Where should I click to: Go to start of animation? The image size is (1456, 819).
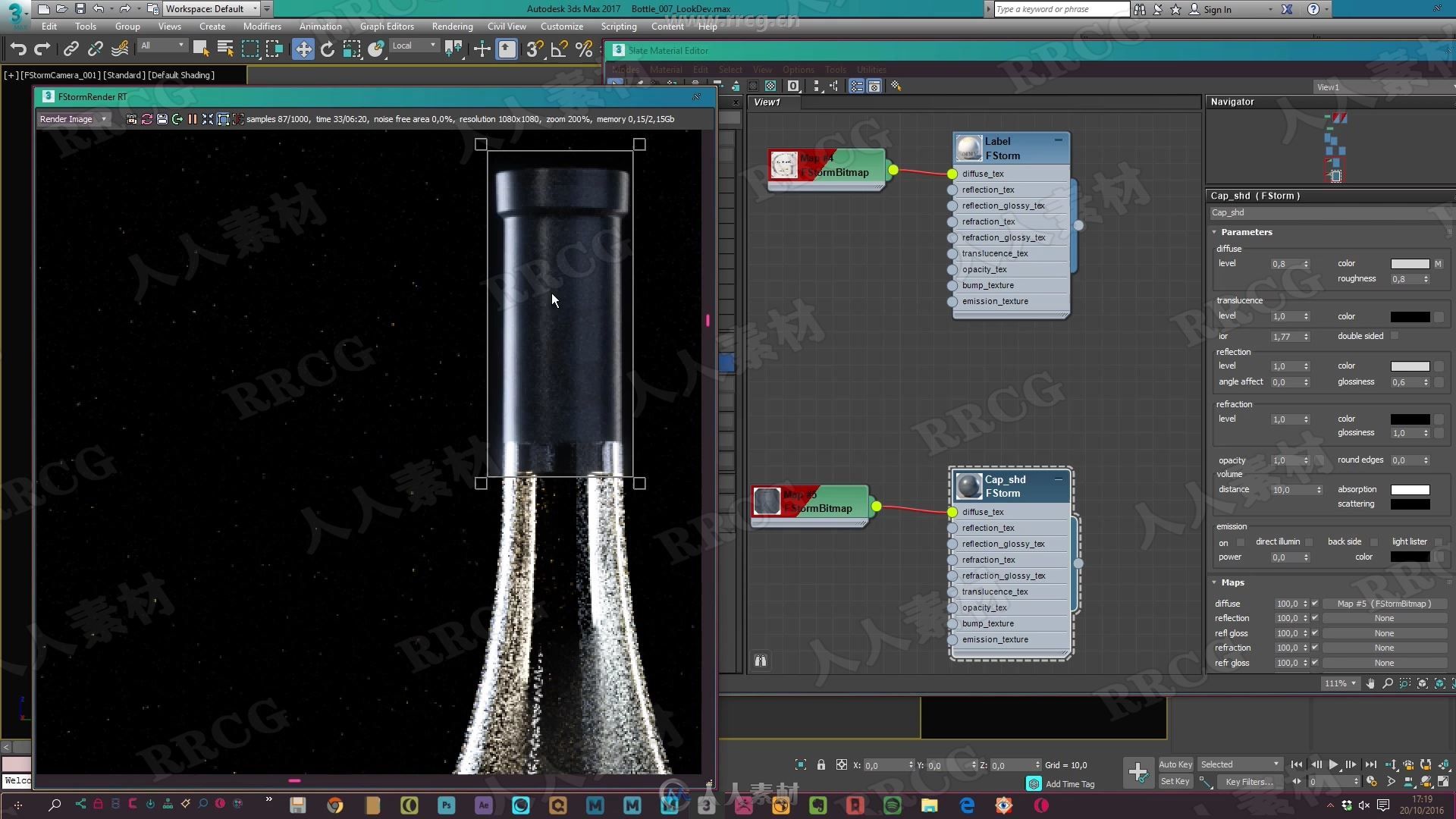pos(1298,764)
